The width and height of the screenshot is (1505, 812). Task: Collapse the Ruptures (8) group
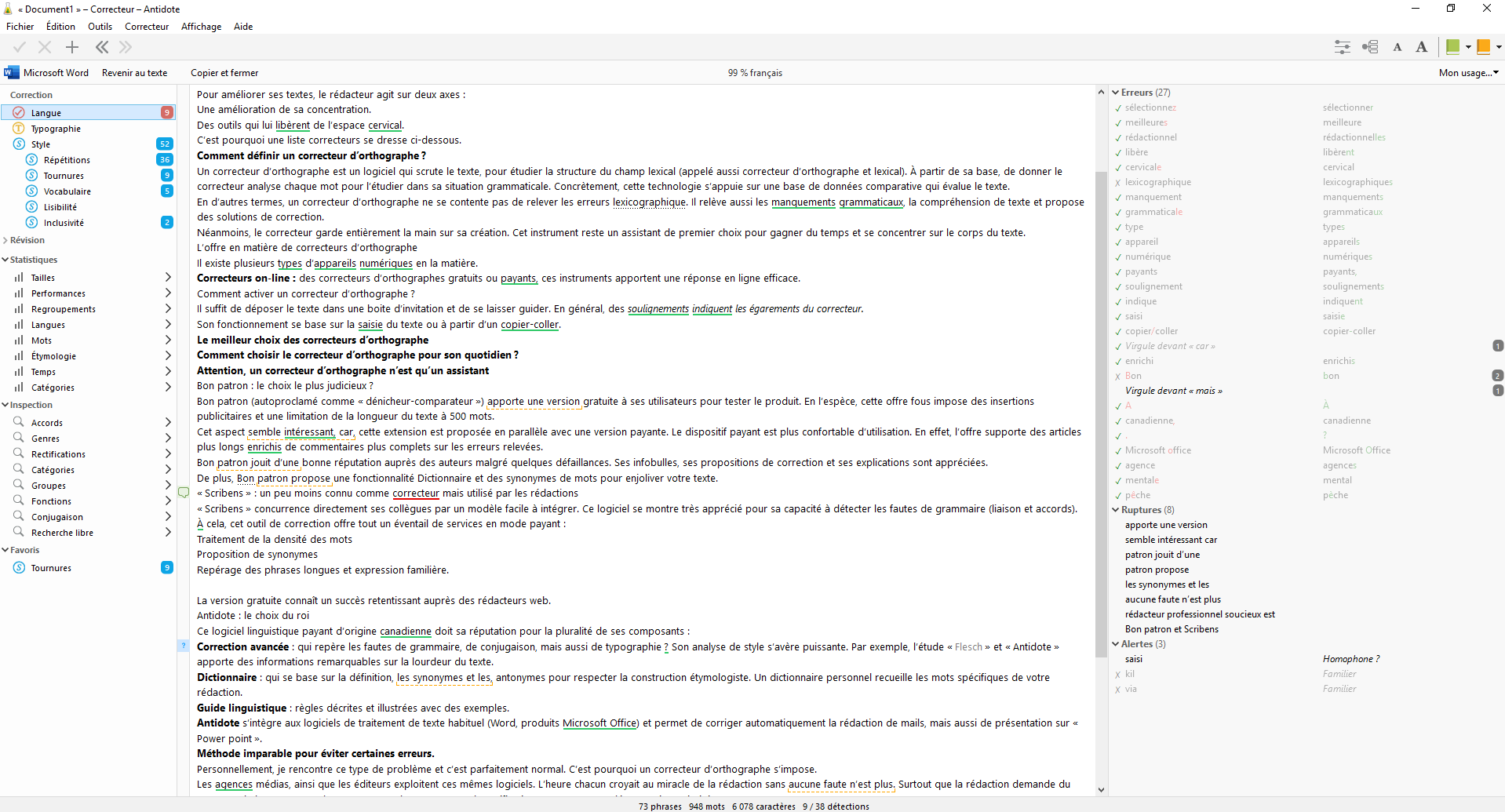point(1116,509)
